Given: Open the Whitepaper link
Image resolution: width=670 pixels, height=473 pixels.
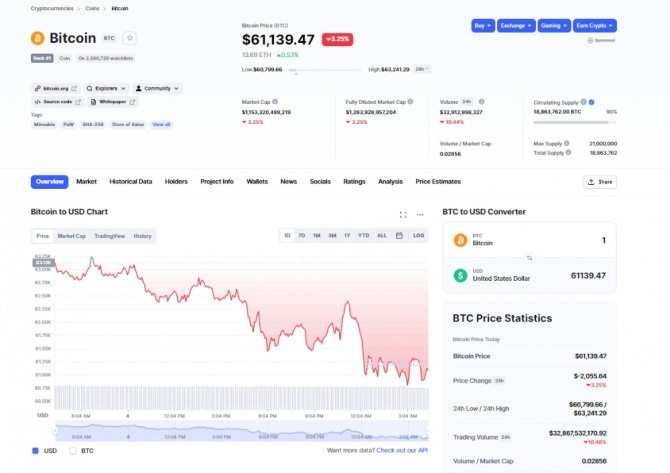Looking at the screenshot, I should 113,101.
